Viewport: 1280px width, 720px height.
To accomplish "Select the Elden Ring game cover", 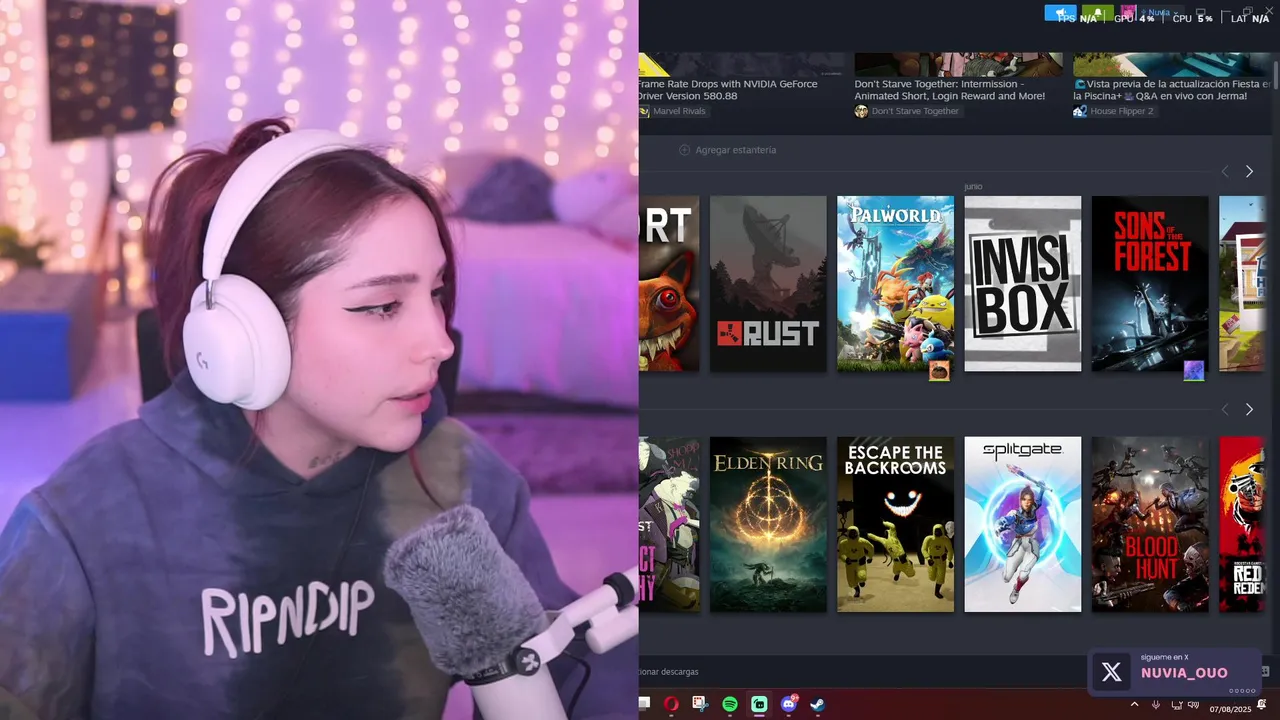I will [x=768, y=524].
